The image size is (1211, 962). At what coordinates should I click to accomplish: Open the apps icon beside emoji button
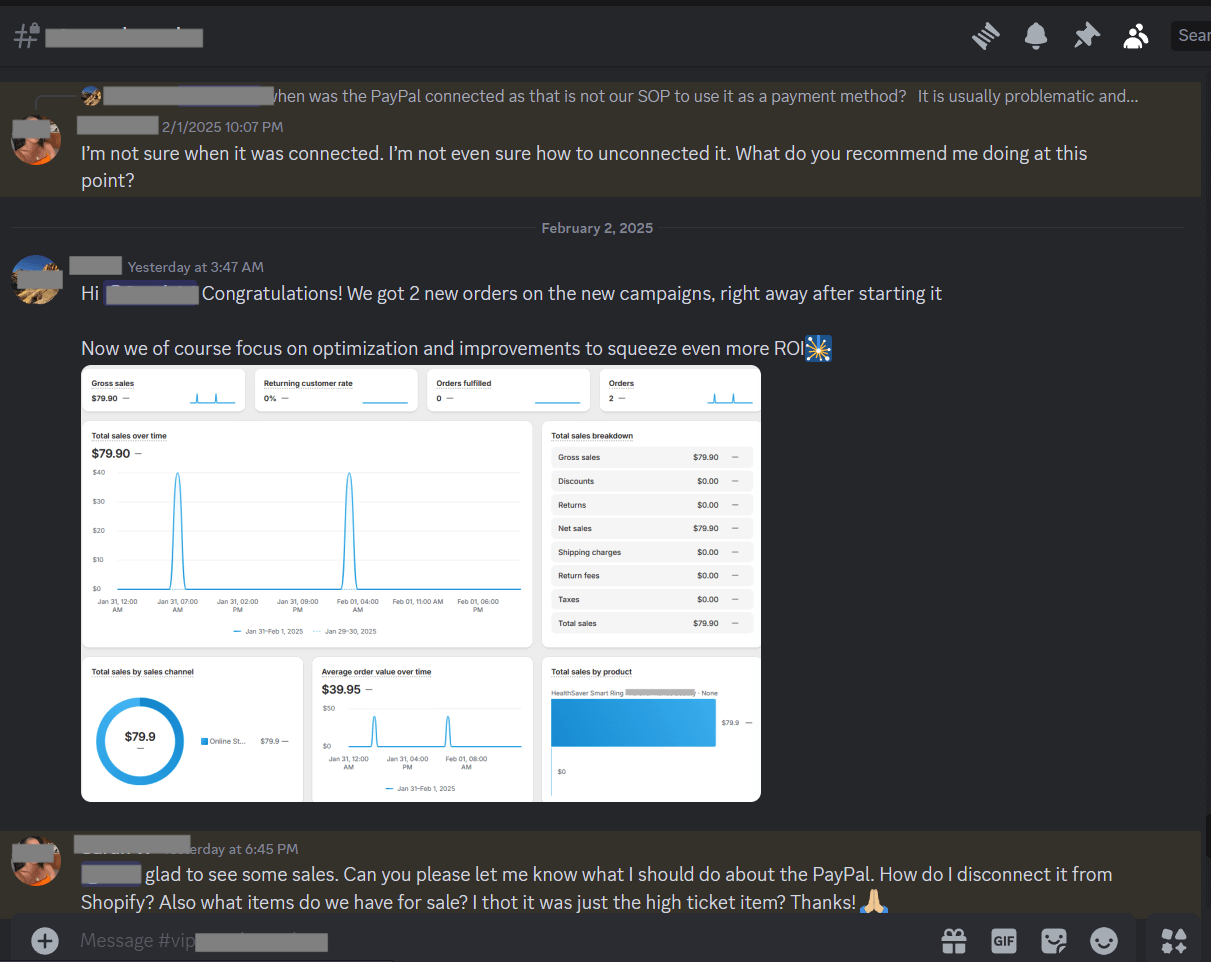click(1173, 940)
